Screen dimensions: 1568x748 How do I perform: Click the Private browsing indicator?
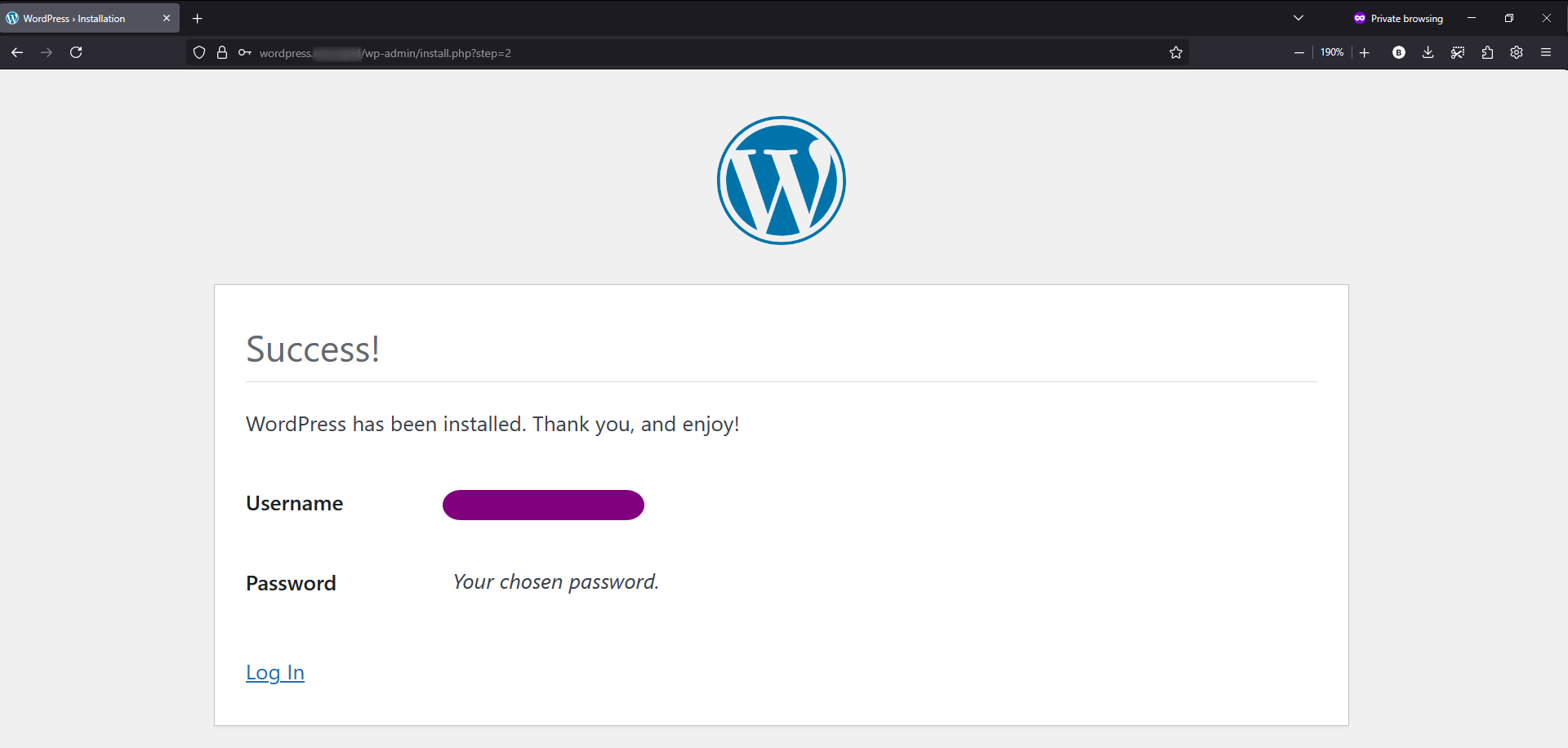pyautogui.click(x=1398, y=18)
